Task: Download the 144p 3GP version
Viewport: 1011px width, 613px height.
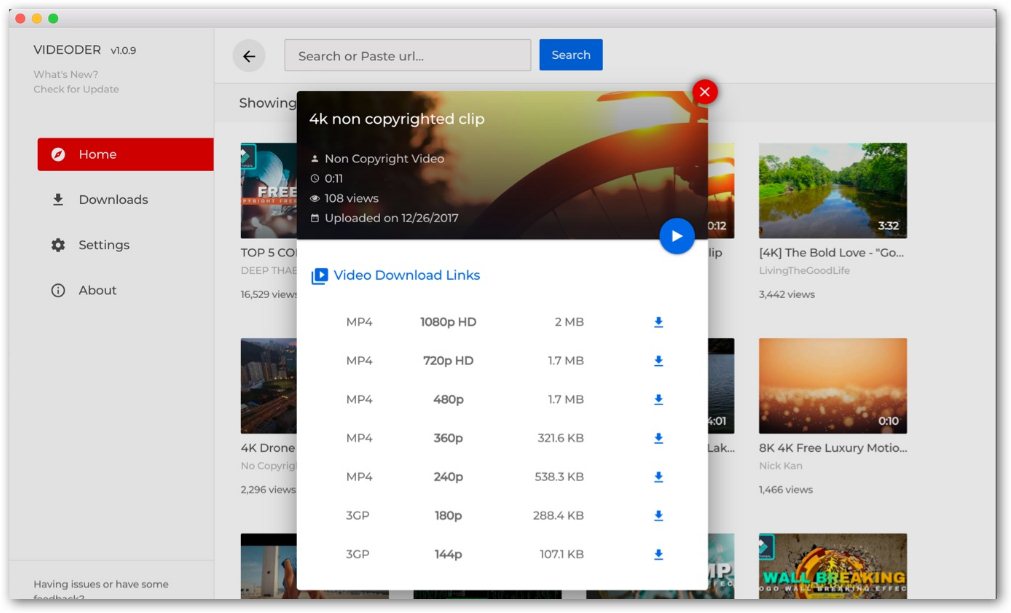Action: [658, 554]
